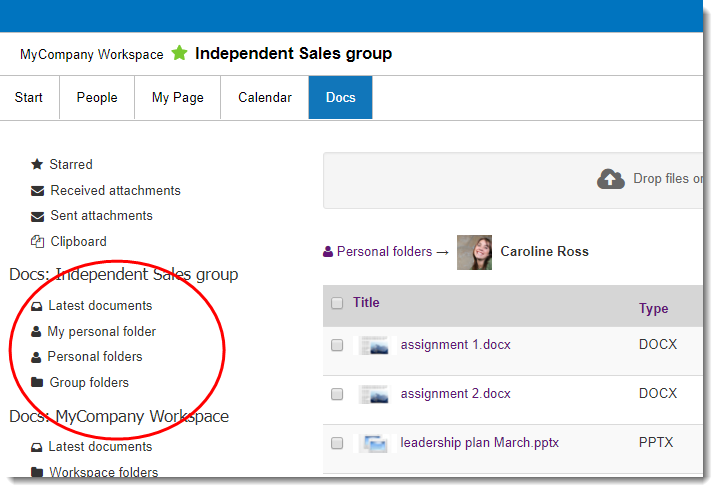Screen dimensions: 718x492
Task: Click the green star favorite icon
Action: (179, 53)
